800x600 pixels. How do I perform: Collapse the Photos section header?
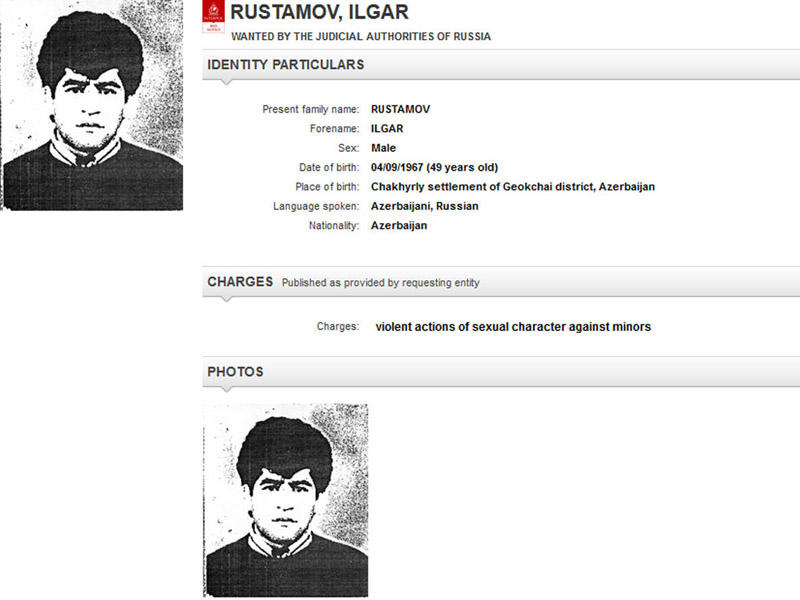(235, 372)
